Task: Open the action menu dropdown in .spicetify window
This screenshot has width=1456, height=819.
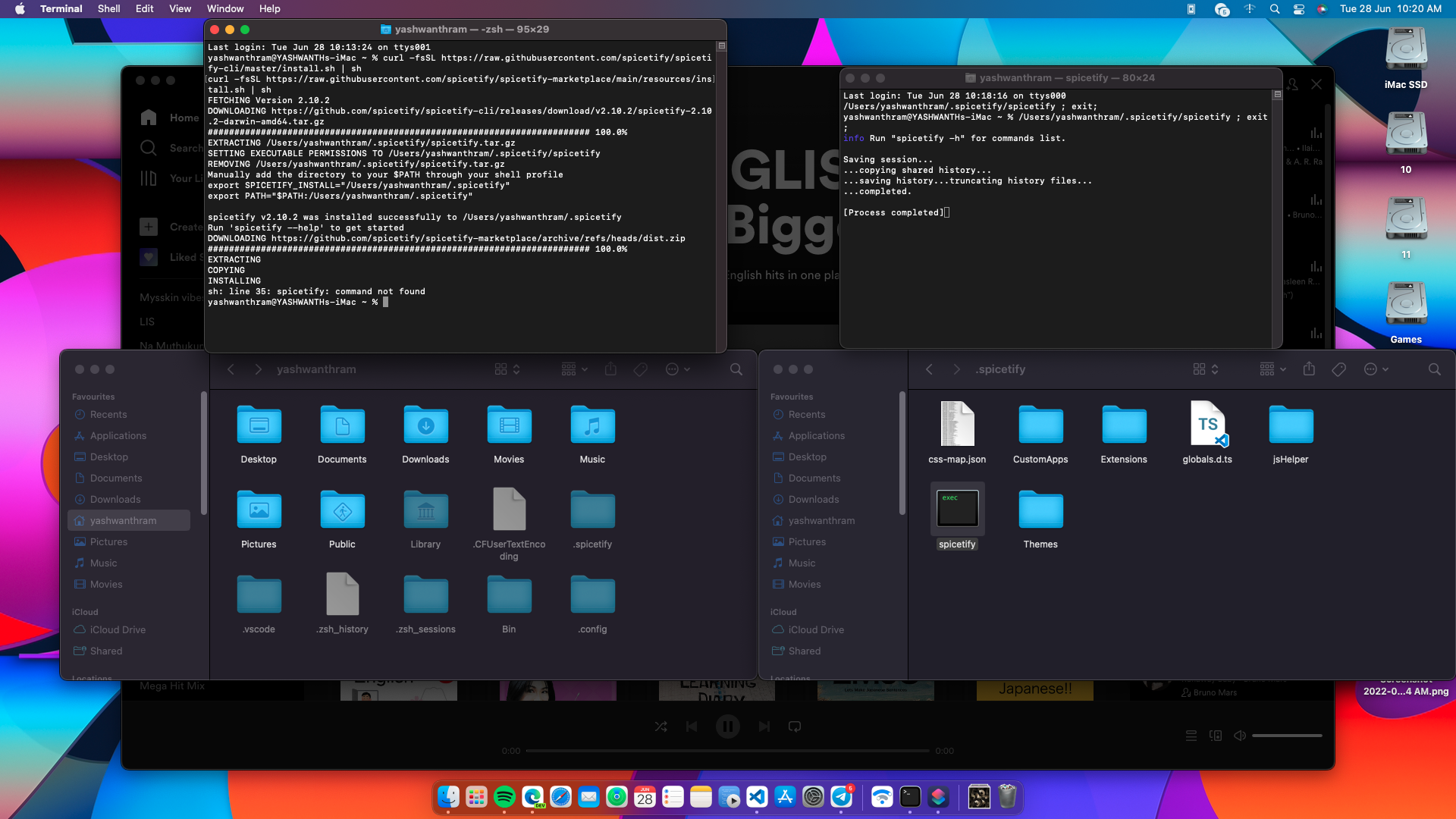Action: pos(1376,369)
